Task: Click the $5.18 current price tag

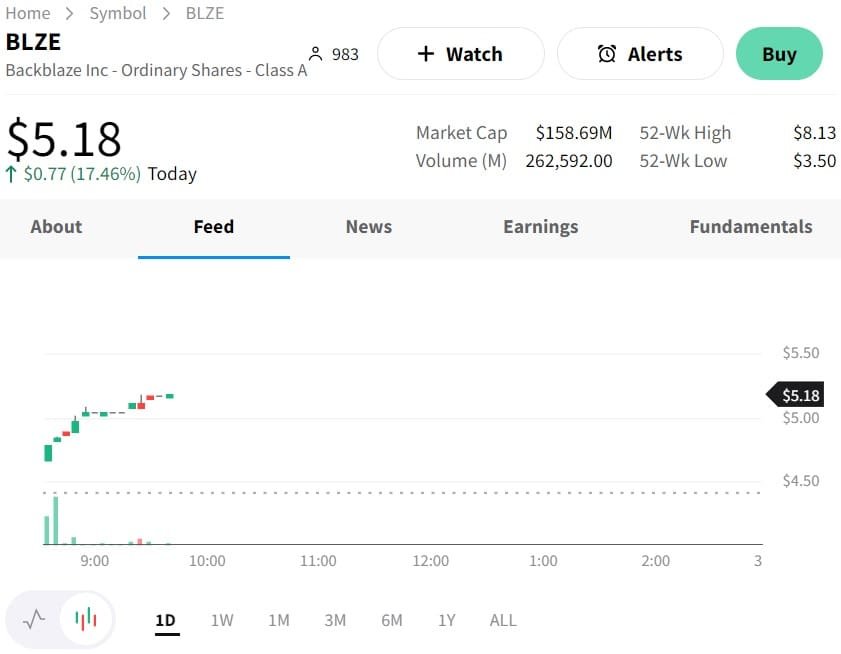Action: pos(799,395)
